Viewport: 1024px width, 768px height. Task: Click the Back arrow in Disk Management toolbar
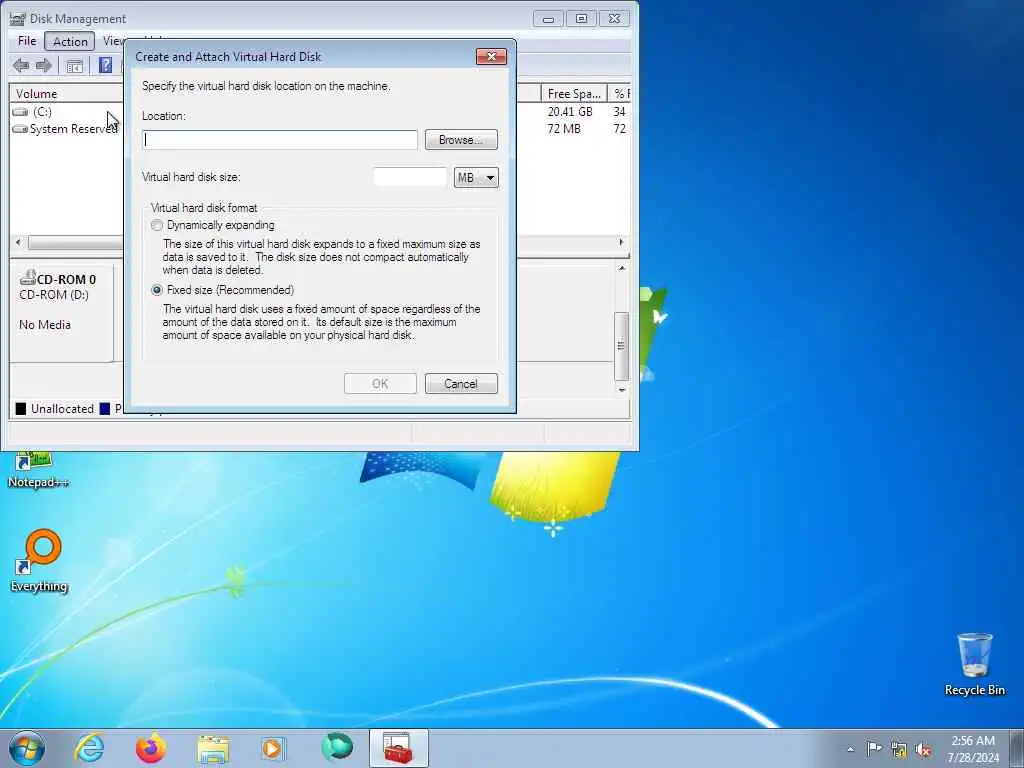coord(21,65)
